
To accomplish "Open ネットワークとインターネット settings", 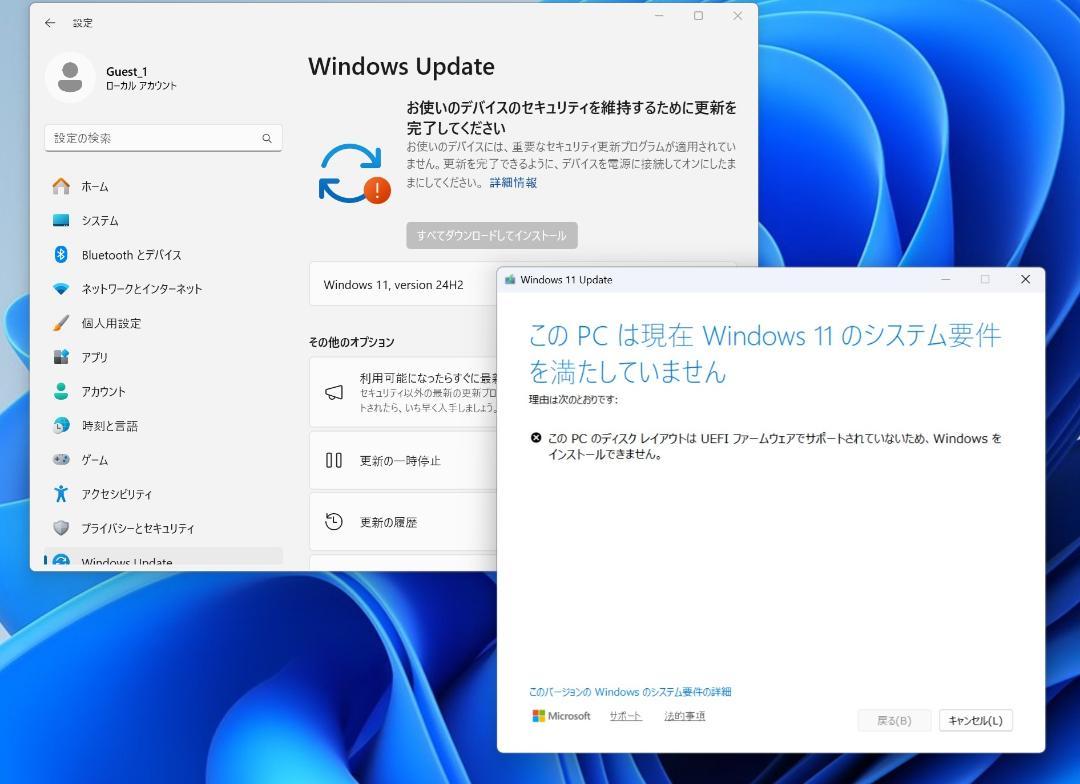I will [163, 289].
